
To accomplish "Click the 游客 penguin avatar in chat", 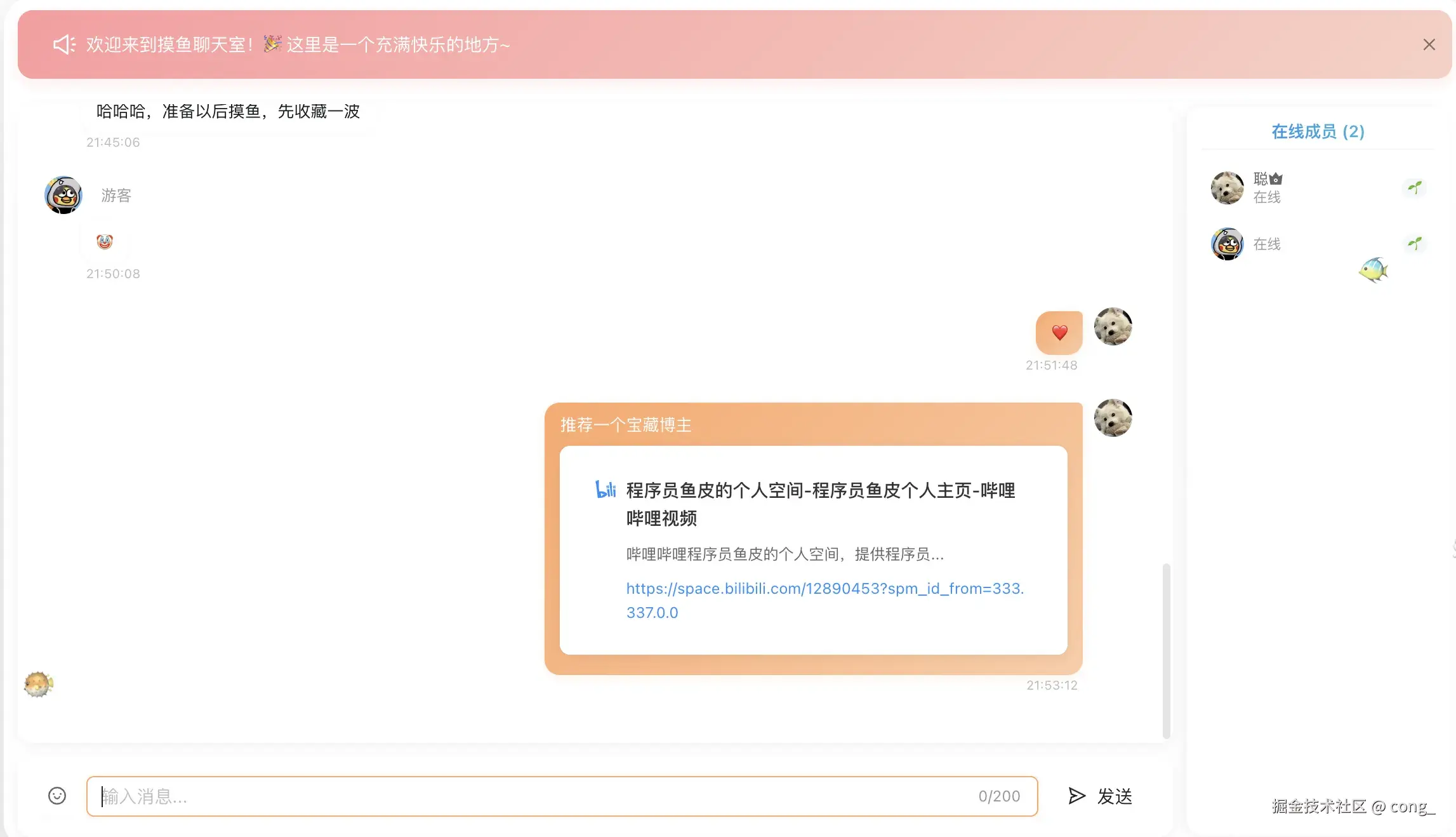I will (63, 195).
